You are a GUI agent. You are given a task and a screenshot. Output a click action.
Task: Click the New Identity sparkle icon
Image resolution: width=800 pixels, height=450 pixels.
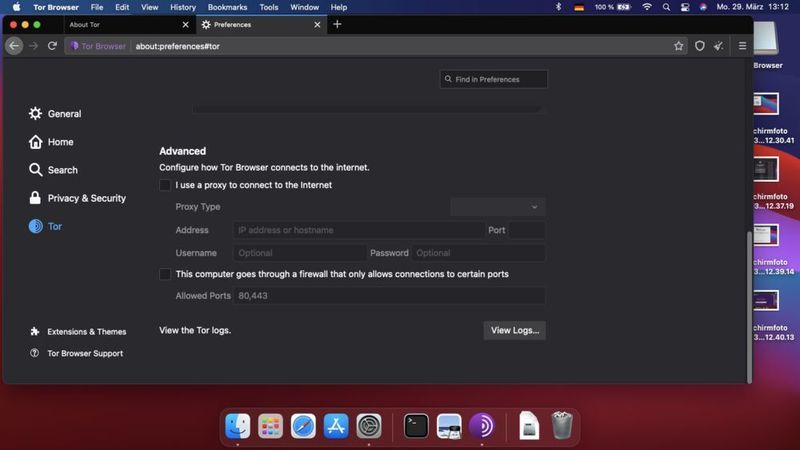718,46
